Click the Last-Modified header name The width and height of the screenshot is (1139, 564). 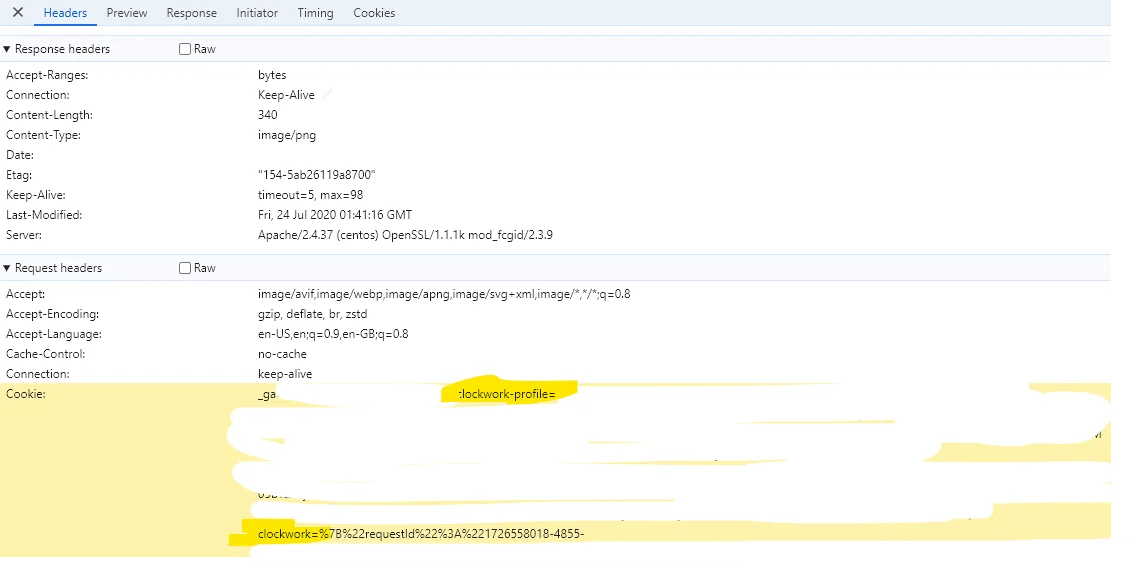[44, 215]
